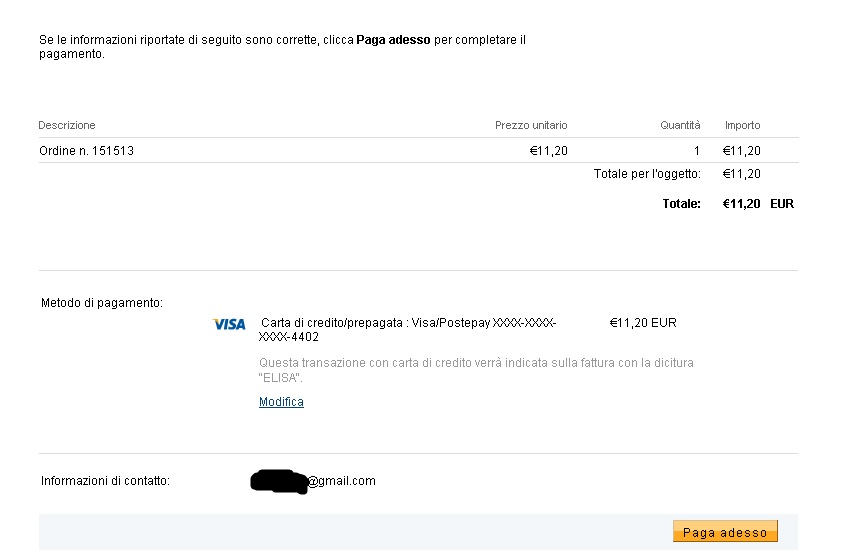This screenshot has width=861, height=552.
Task: Click the Quantità column header
Action: (x=680, y=125)
